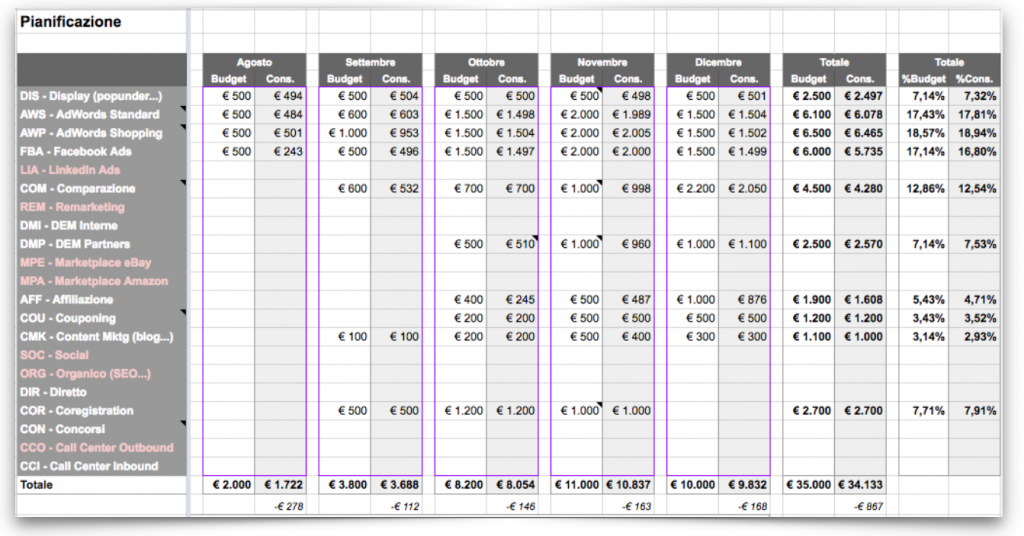Click the Agosto month header
1024x536 pixels.
[254, 62]
